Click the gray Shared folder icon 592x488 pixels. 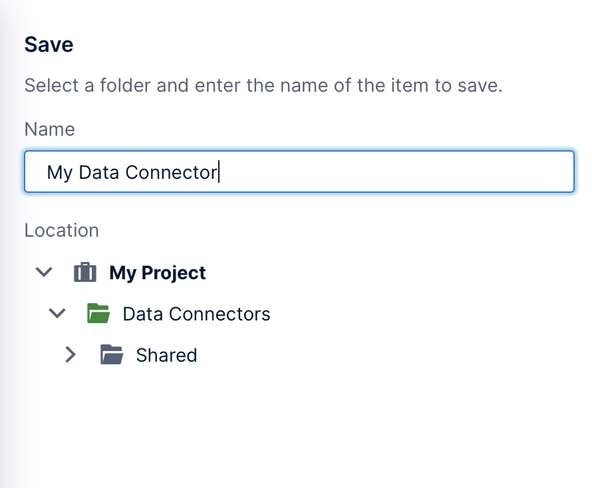[x=112, y=354]
